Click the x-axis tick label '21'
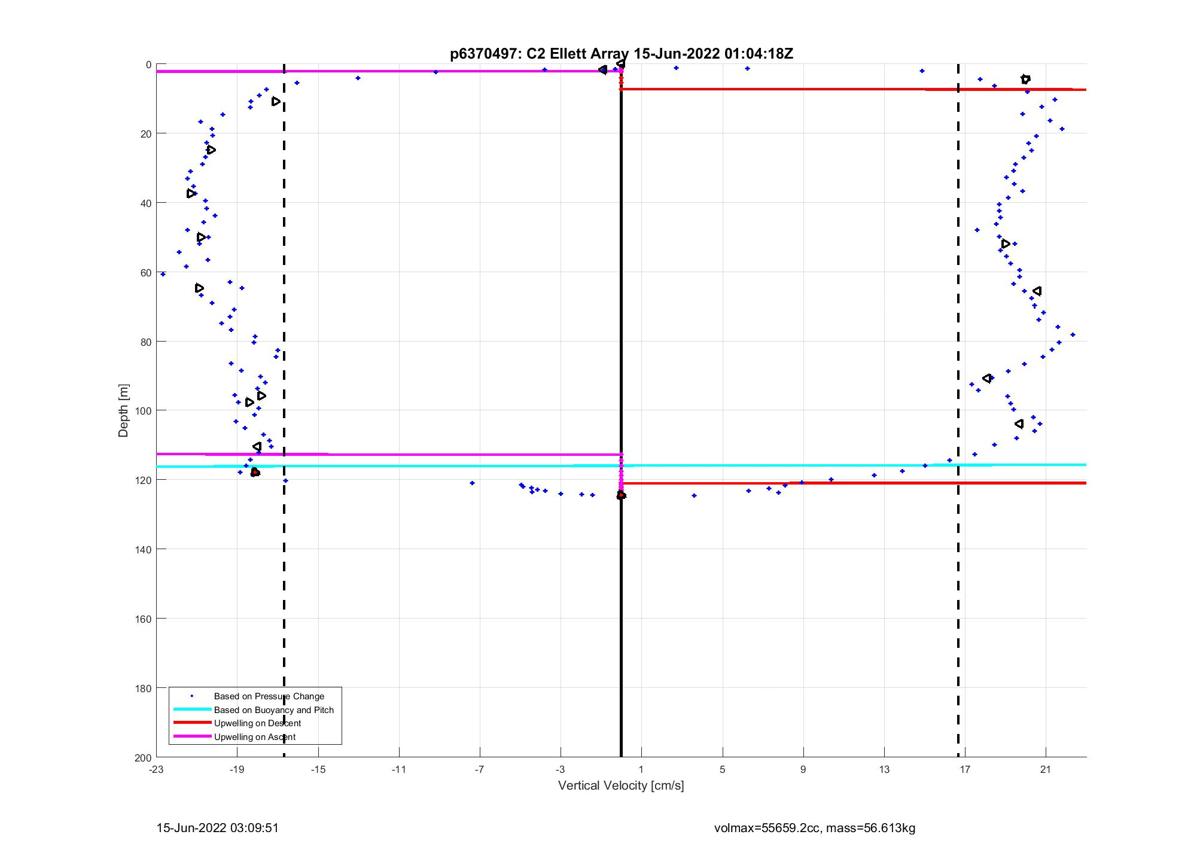This screenshot has height=851, width=1200. tap(1046, 770)
